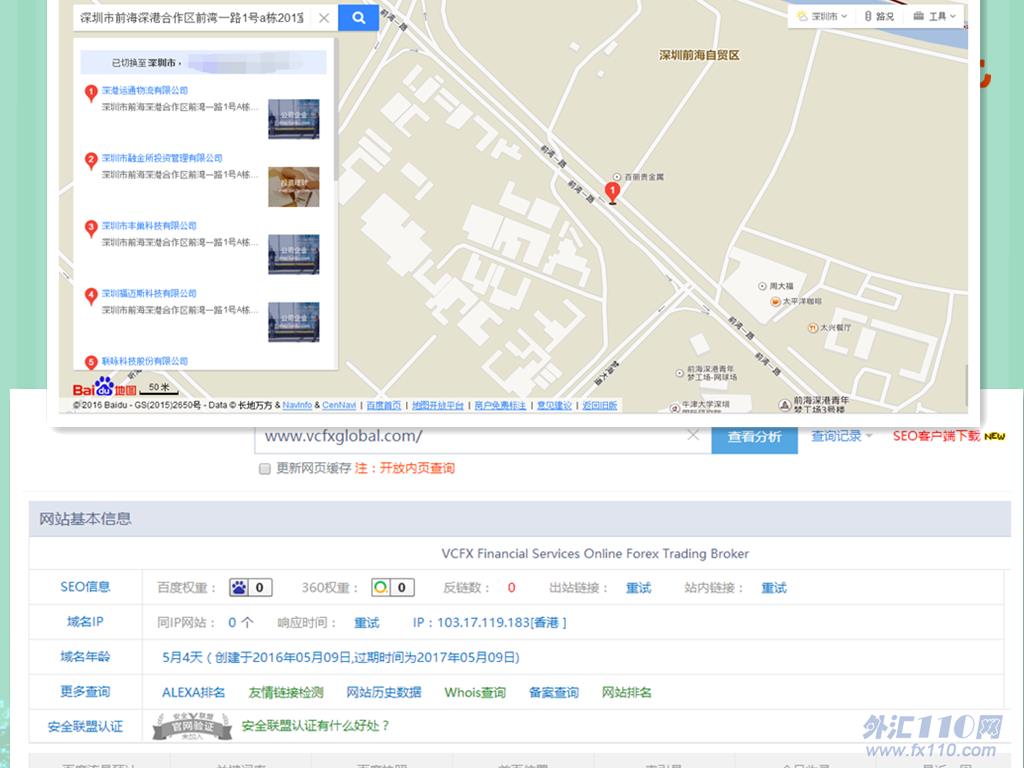Click the Baidu 地图 logo
The width and height of the screenshot is (1024, 768).
click(x=104, y=387)
